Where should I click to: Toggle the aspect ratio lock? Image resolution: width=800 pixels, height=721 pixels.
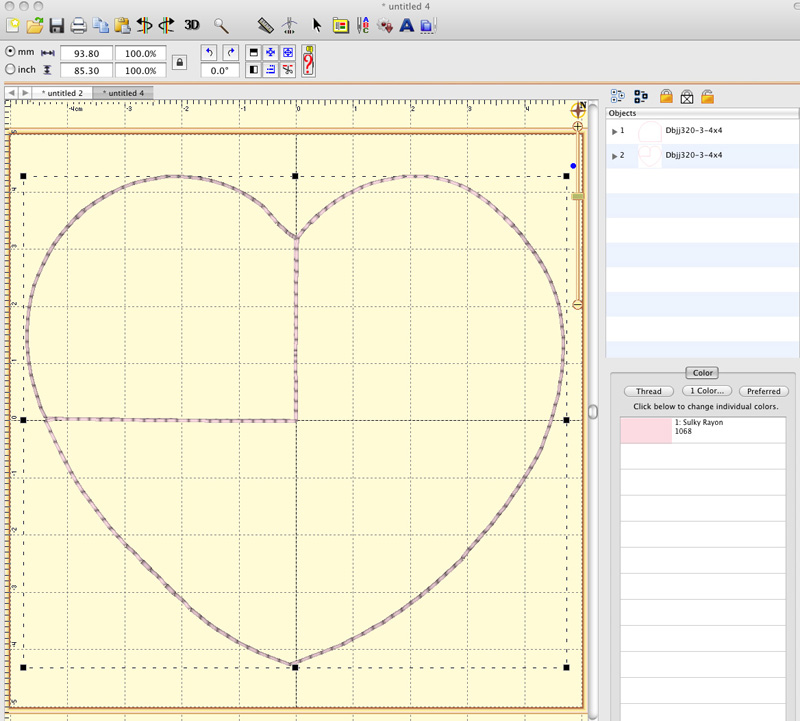click(x=179, y=62)
